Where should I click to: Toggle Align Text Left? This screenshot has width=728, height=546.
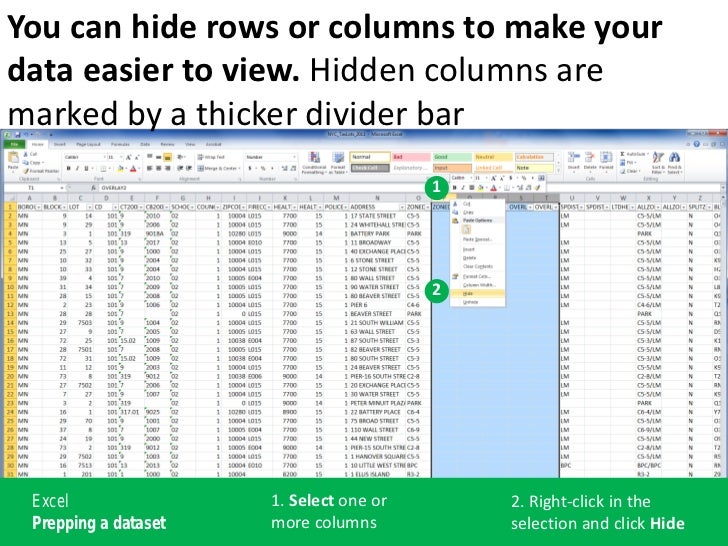click(150, 169)
